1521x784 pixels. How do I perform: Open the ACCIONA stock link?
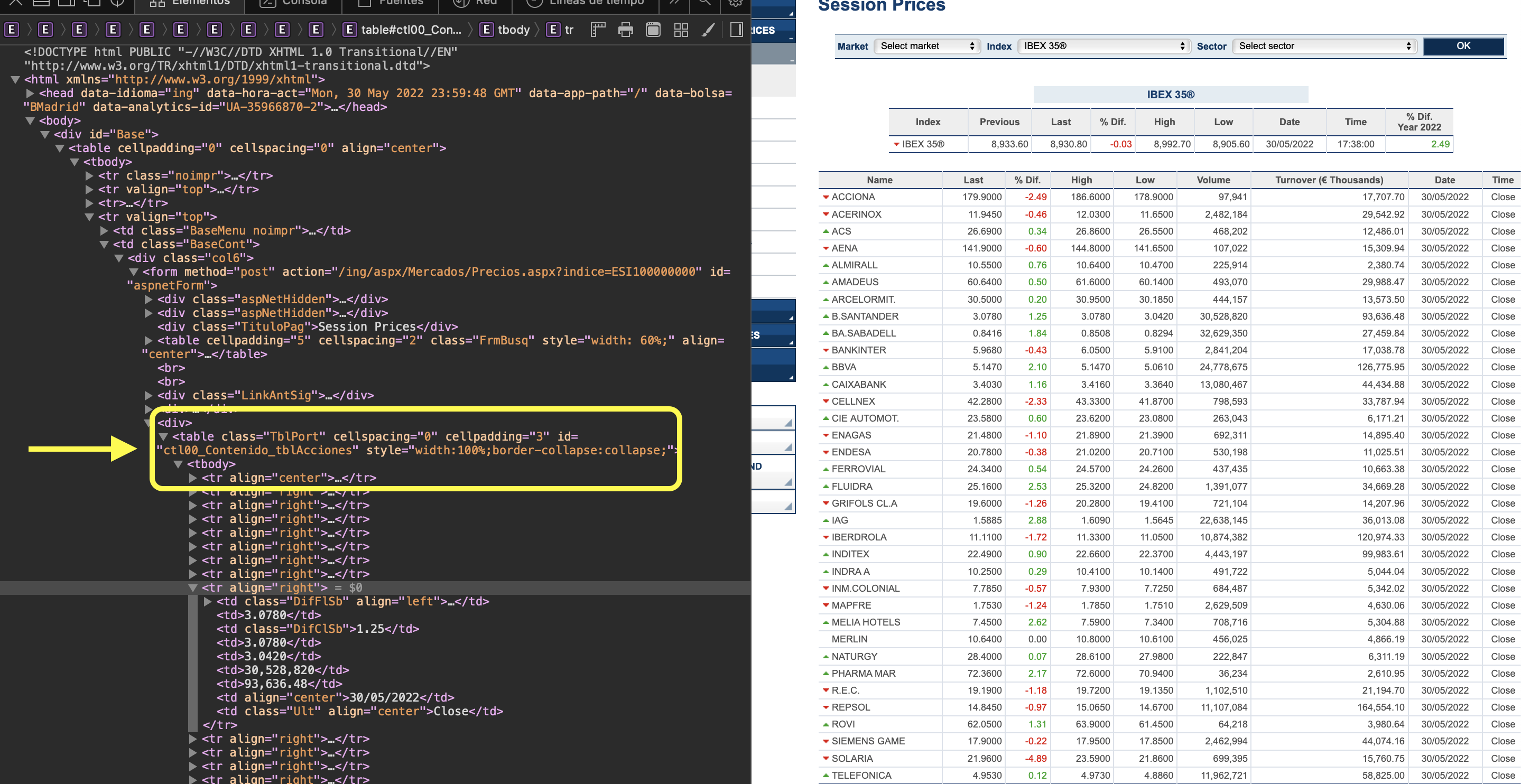[853, 197]
